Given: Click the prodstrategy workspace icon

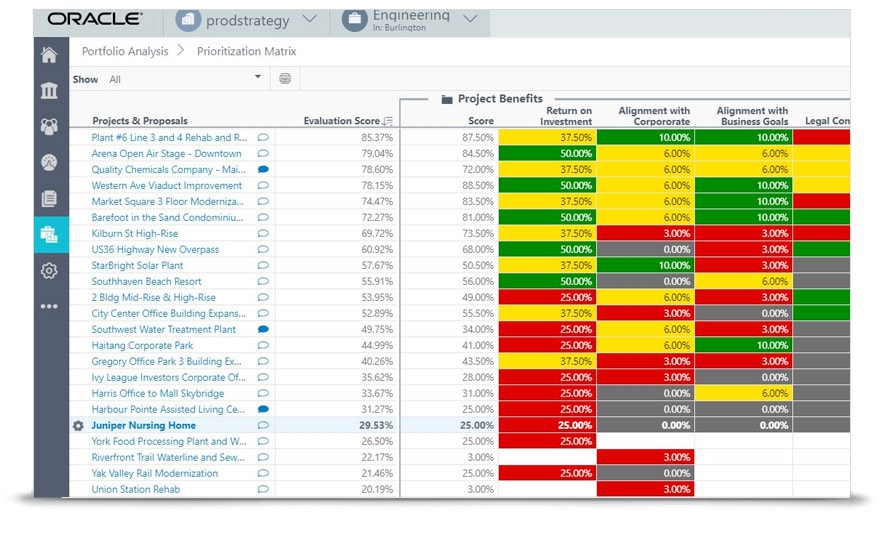Looking at the screenshot, I should (188, 21).
